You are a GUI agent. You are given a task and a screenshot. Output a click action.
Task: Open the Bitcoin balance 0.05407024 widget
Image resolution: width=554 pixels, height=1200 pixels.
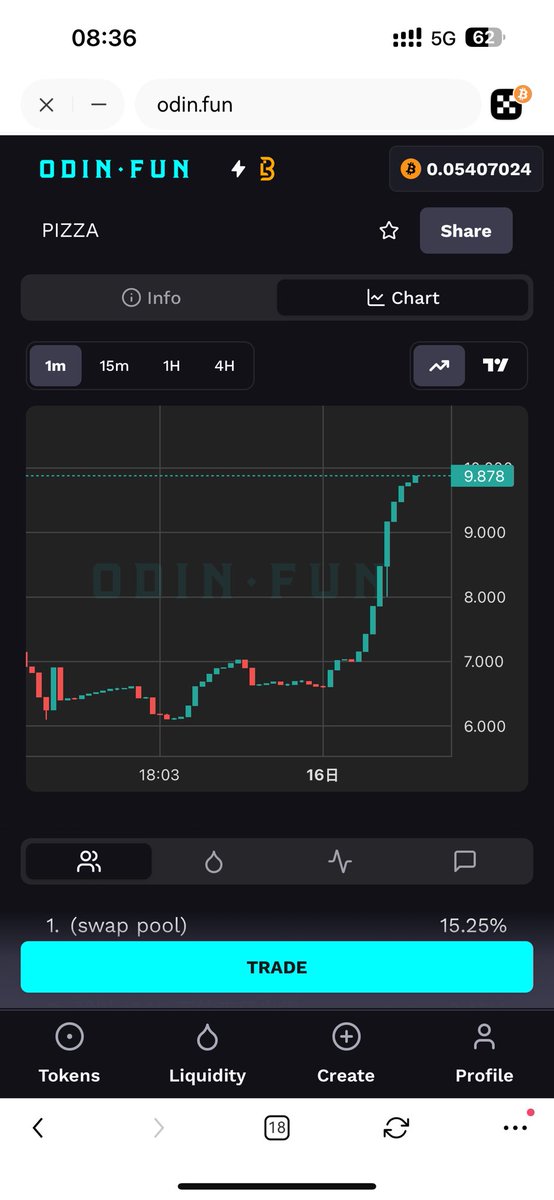pos(466,169)
